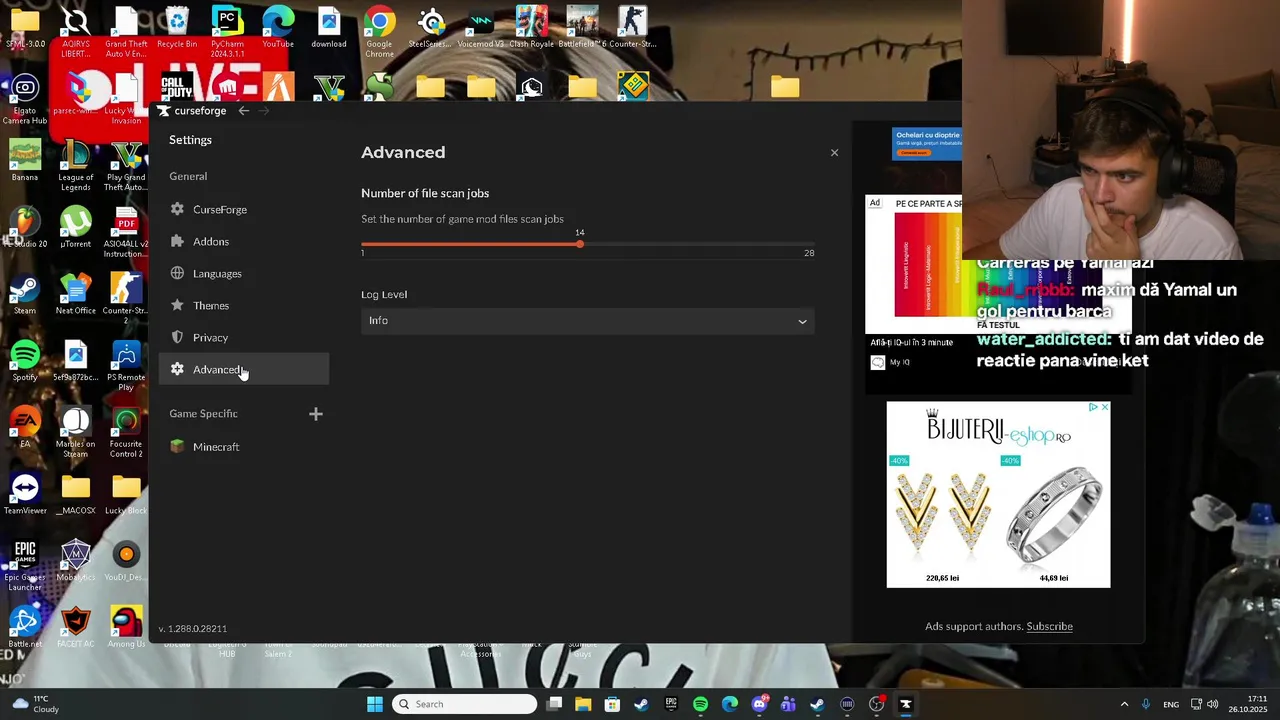Open the Spotify desktop shortcut

tap(25, 361)
